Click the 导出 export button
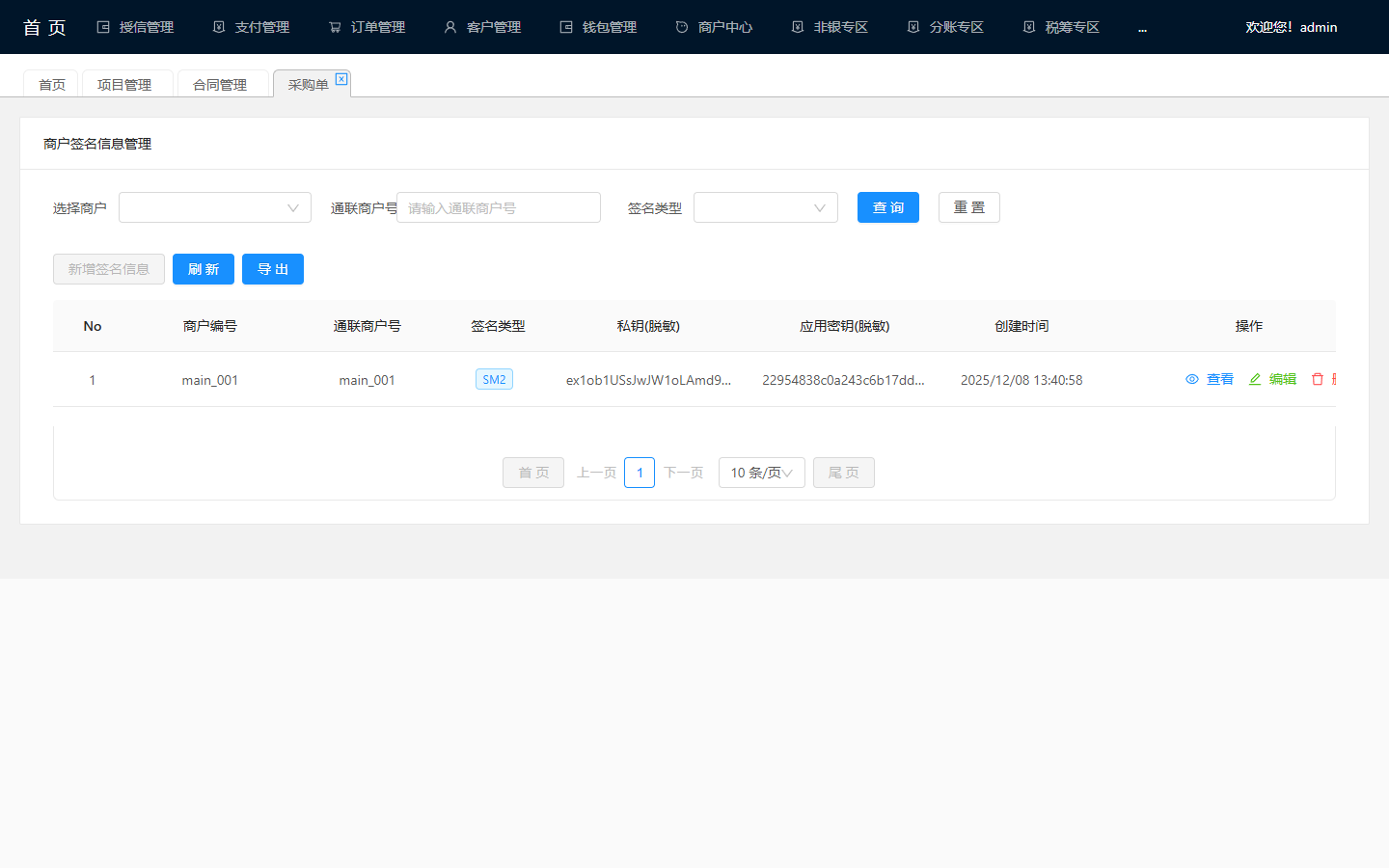 coord(273,269)
